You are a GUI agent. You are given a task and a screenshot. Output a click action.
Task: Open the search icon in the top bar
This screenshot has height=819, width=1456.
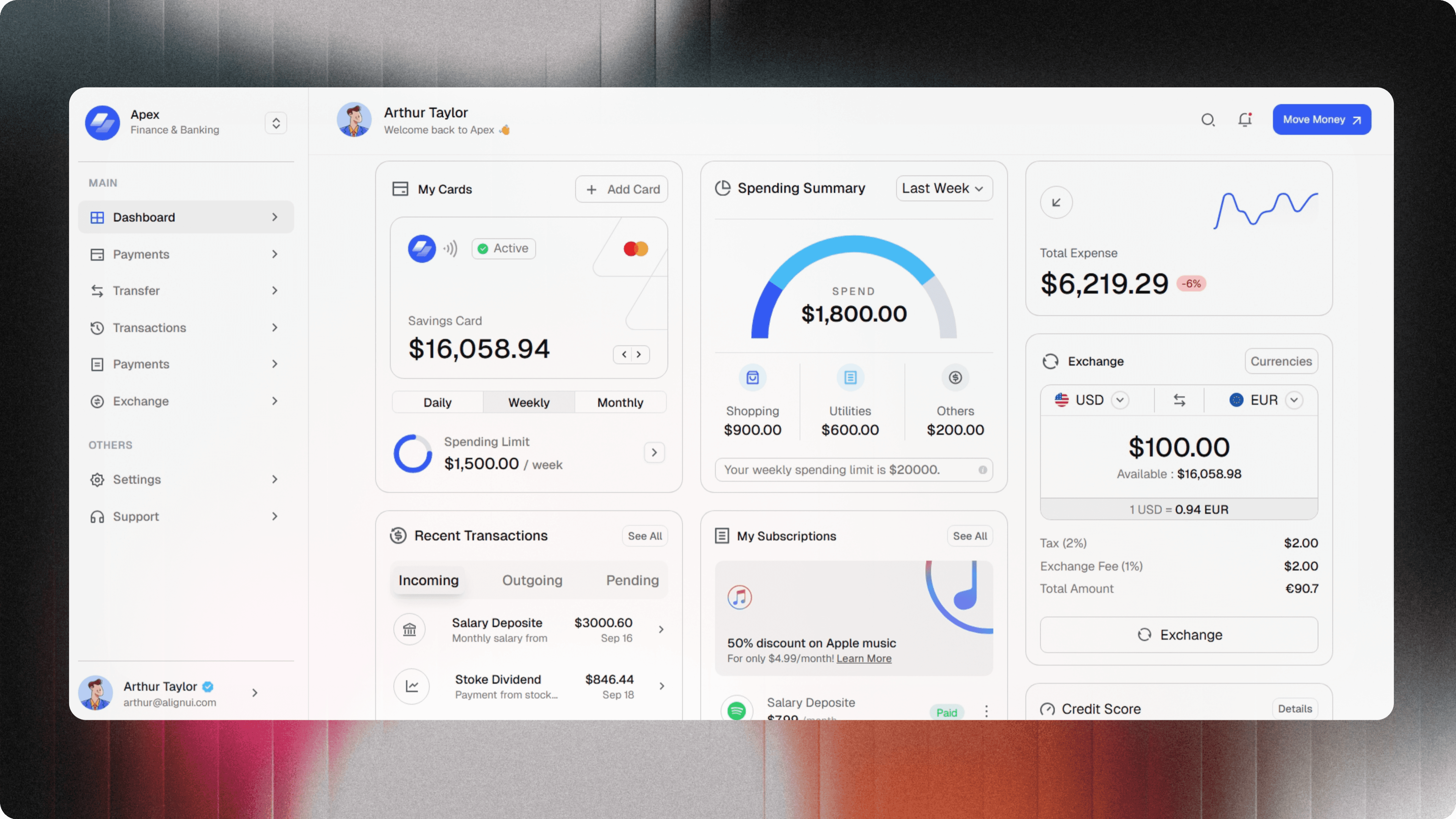[1208, 120]
